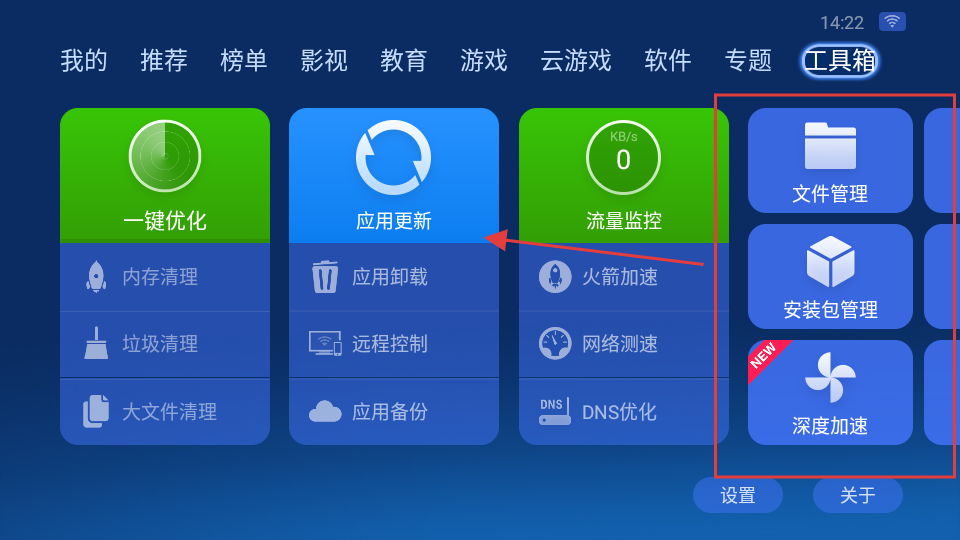Launch 深度加速 fan icon tile
The image size is (960, 540).
tap(830, 392)
